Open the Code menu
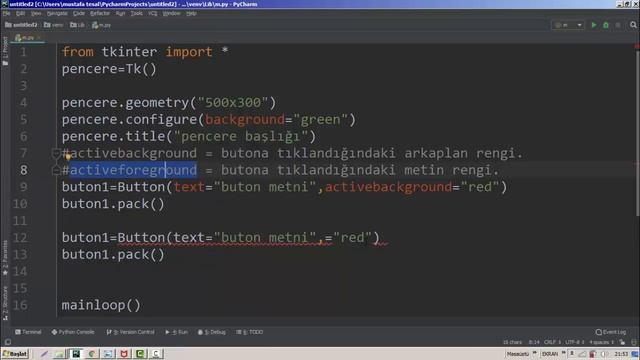The width and height of the screenshot is (640, 360). (x=79, y=13)
